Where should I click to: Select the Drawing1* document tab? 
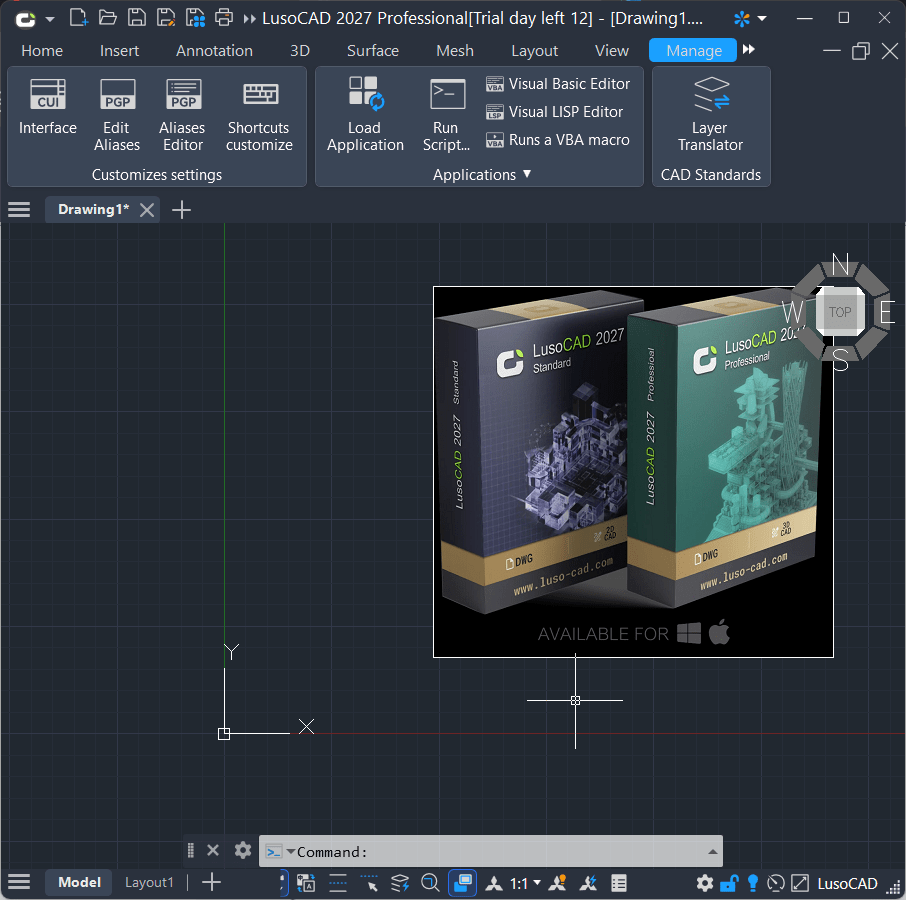click(93, 209)
